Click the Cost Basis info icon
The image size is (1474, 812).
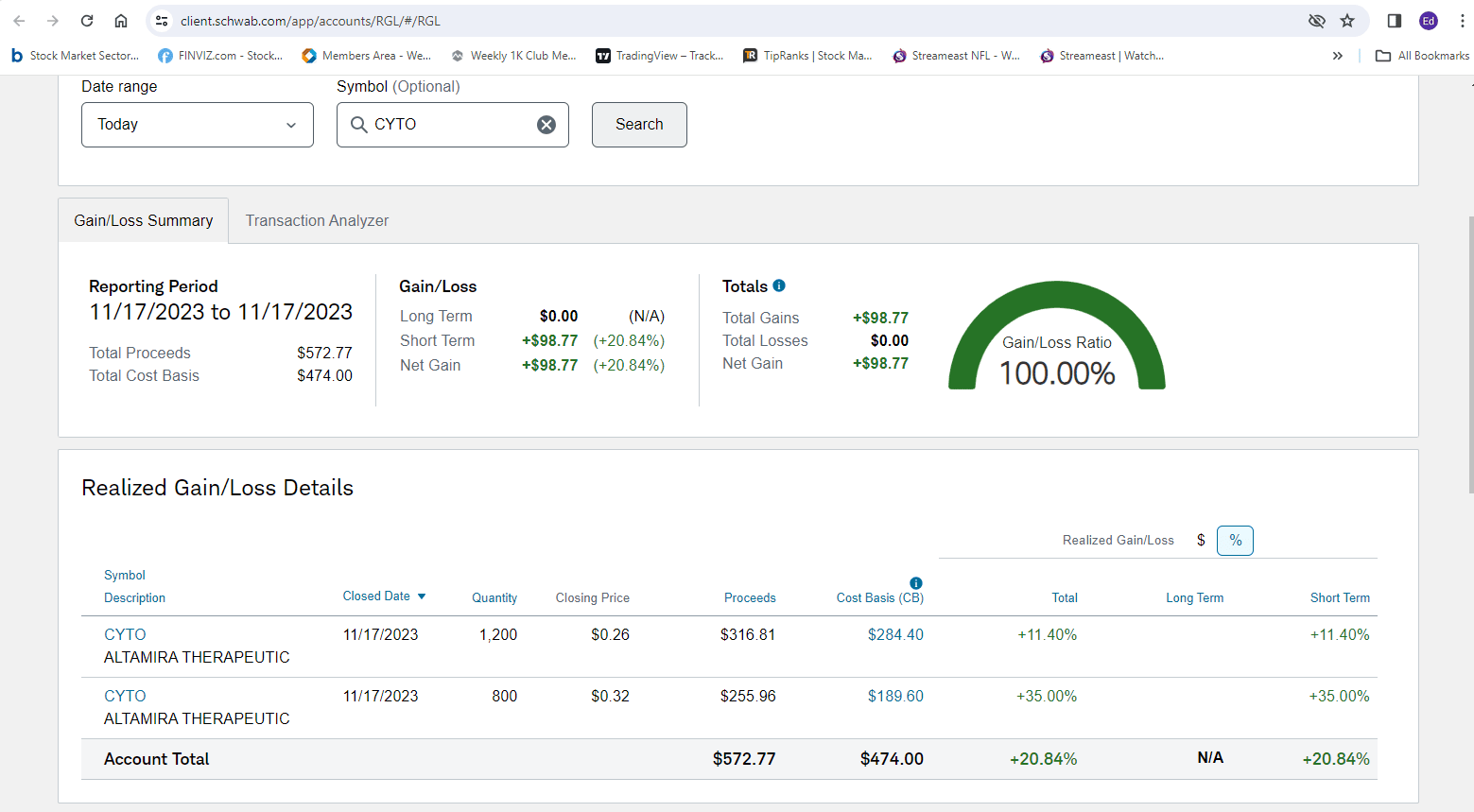(x=915, y=583)
